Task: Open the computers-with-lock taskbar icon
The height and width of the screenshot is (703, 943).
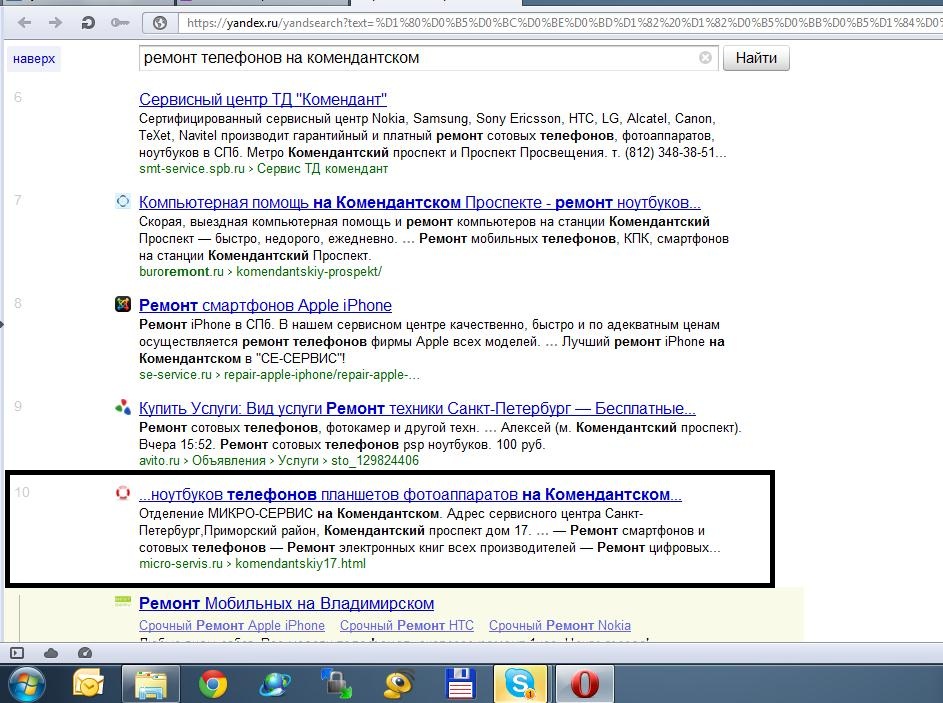Action: coord(336,684)
